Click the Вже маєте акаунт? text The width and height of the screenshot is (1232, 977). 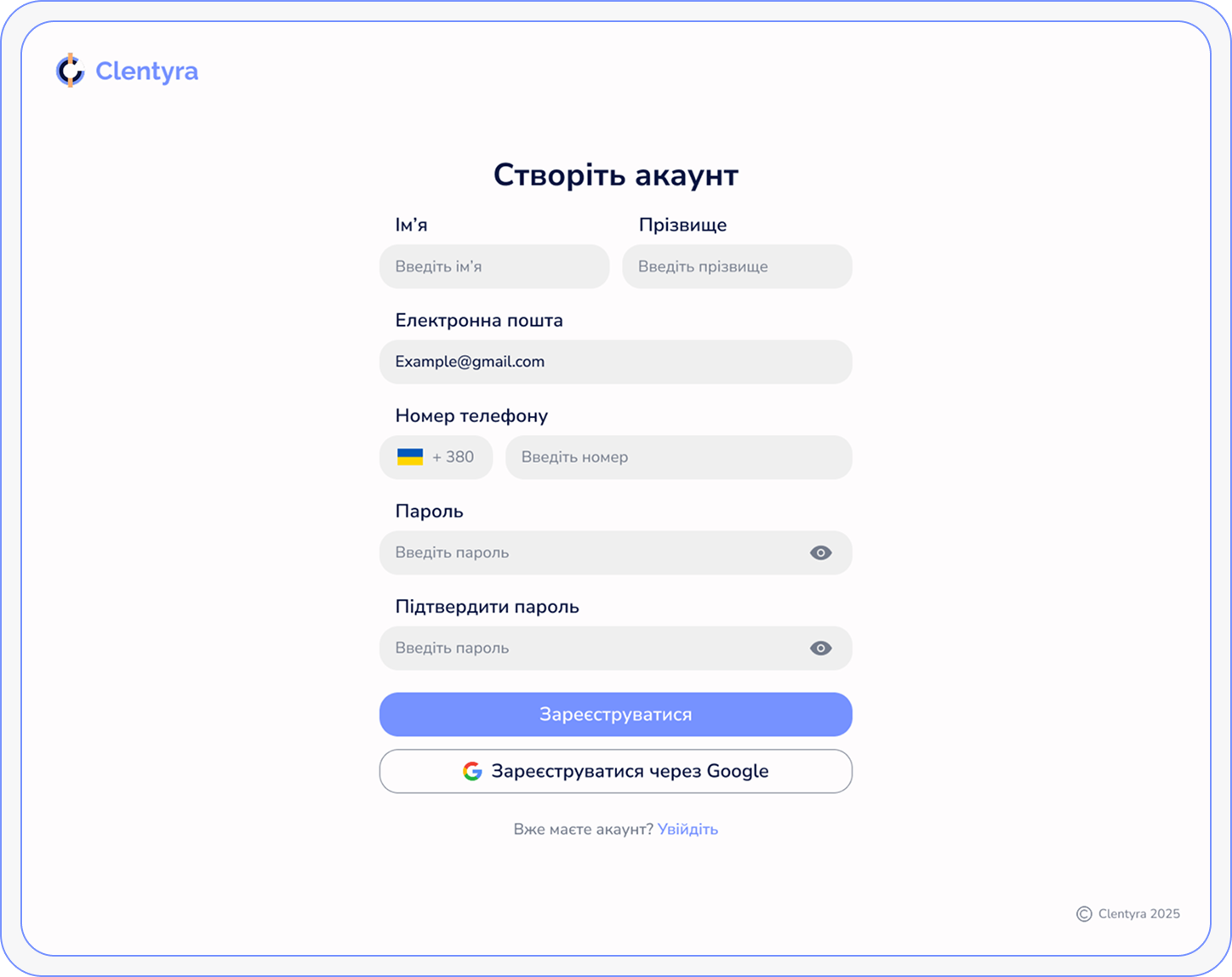pos(583,829)
